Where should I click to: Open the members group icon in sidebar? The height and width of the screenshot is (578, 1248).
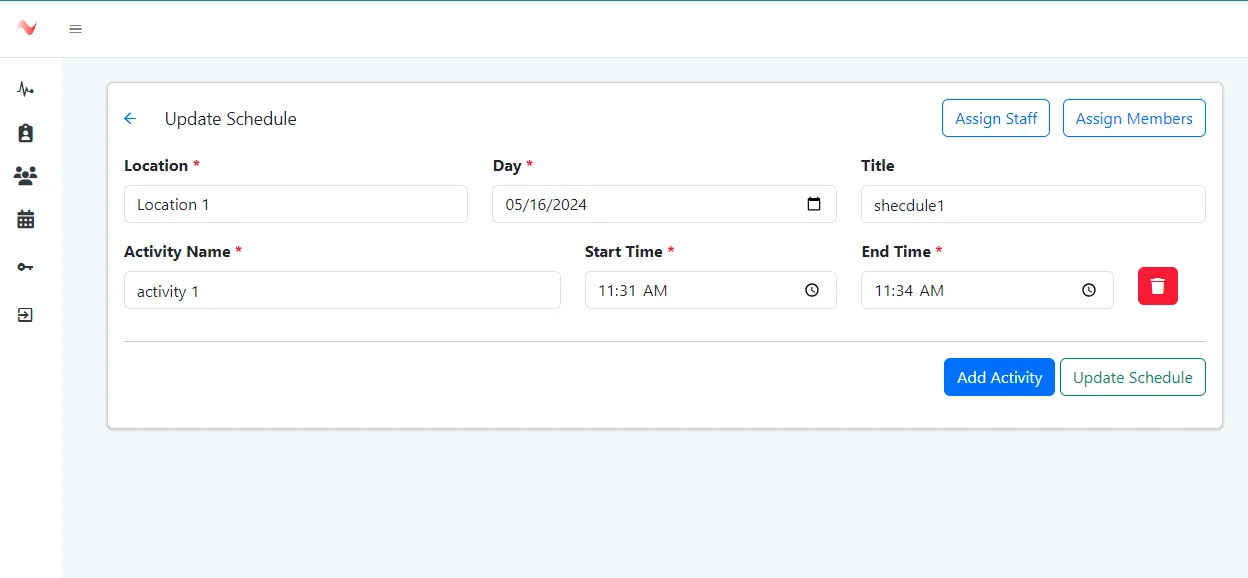[x=26, y=176]
